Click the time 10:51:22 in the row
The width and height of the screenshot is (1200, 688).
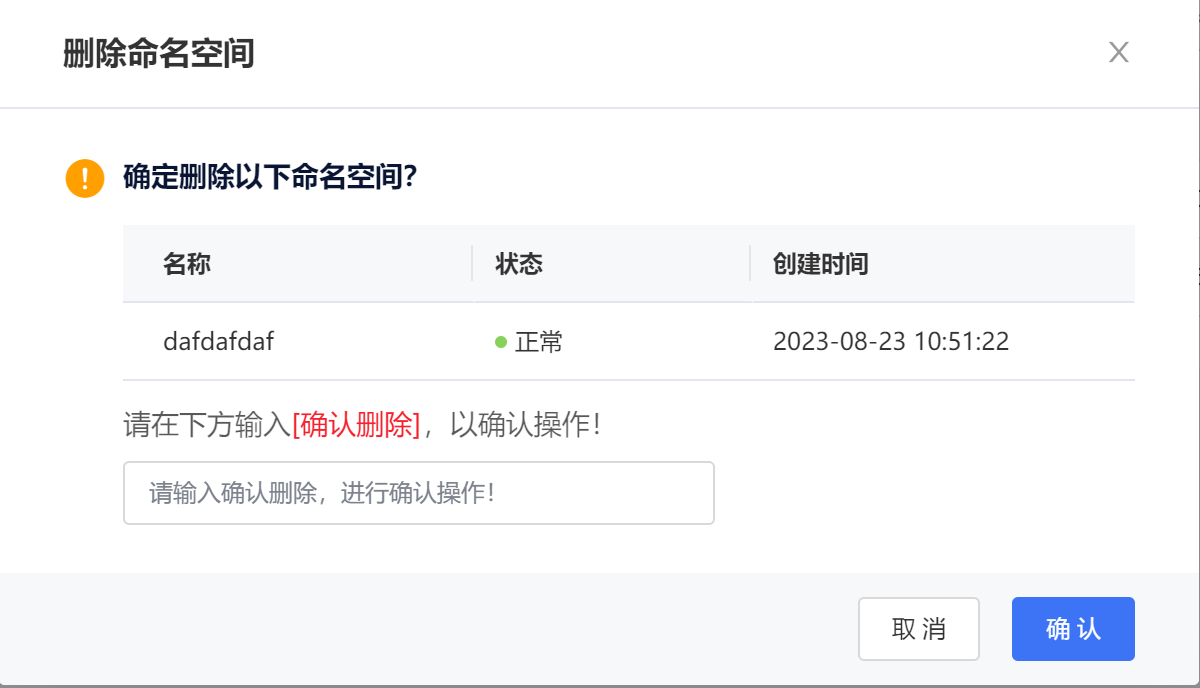tap(962, 342)
